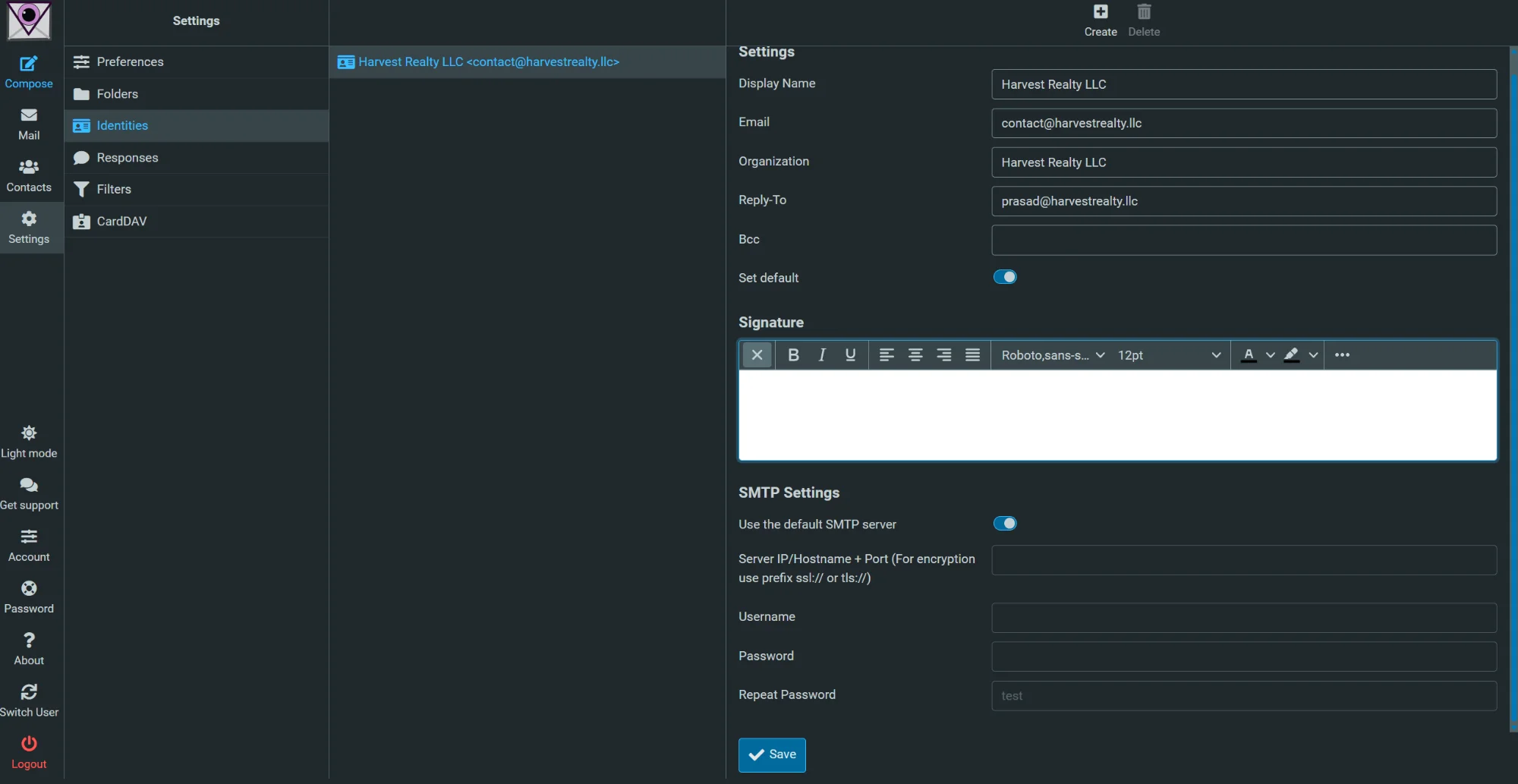Open the Roboto font family dropdown
1518x784 pixels.
coord(1052,355)
